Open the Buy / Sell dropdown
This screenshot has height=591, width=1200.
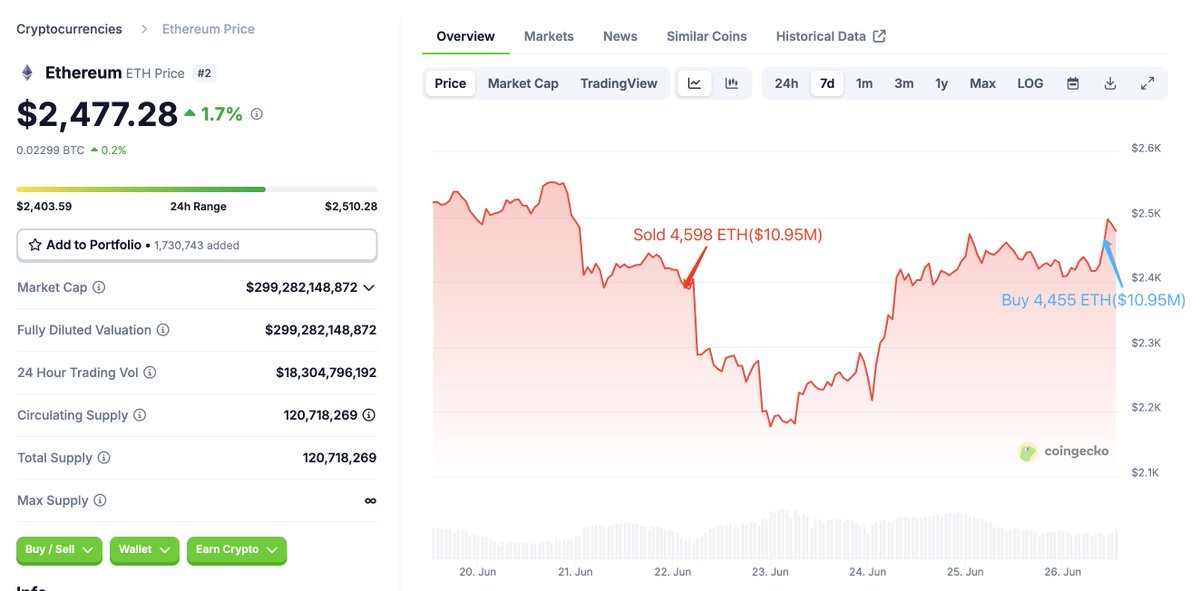click(x=59, y=550)
